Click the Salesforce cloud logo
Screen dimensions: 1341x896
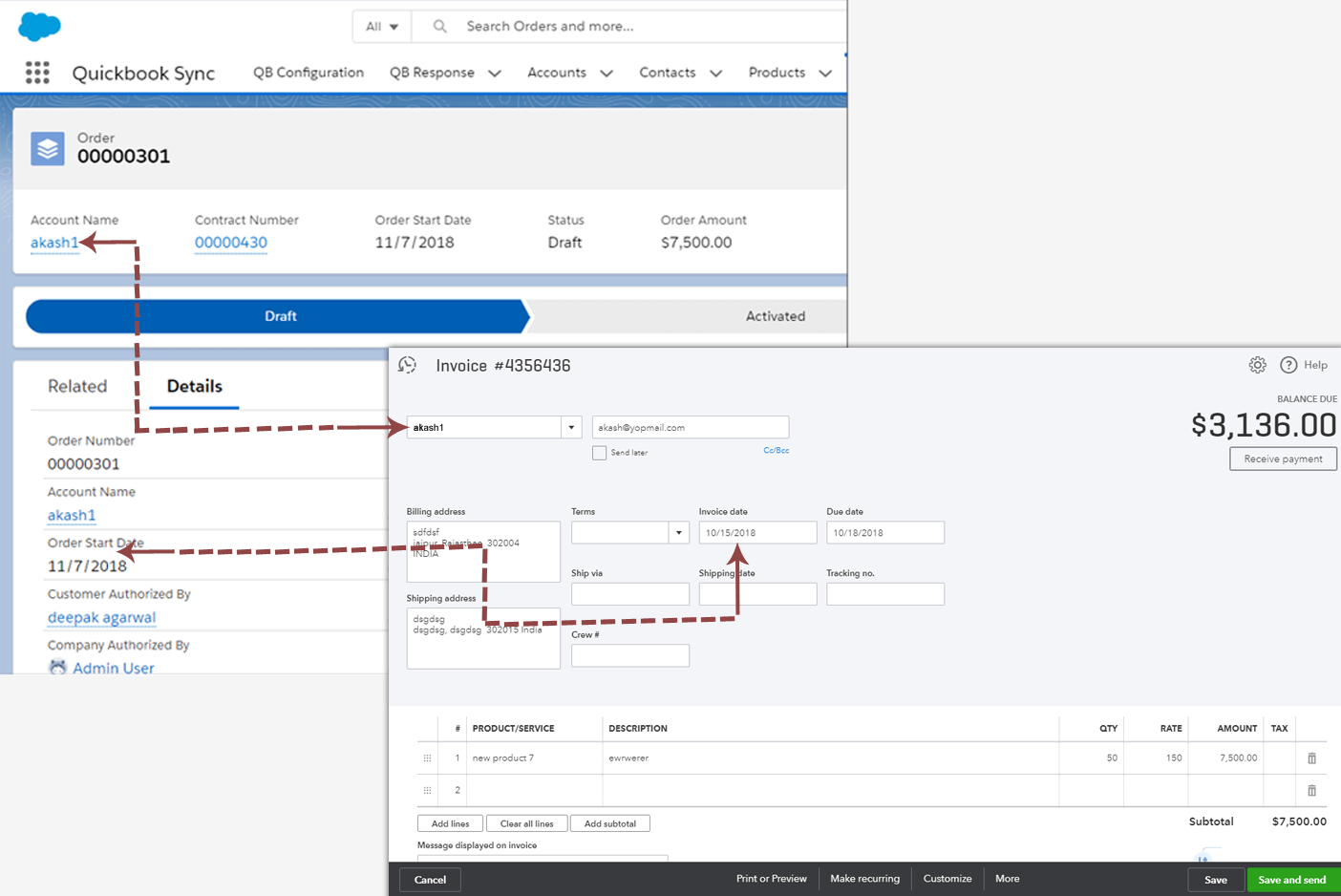(38, 25)
